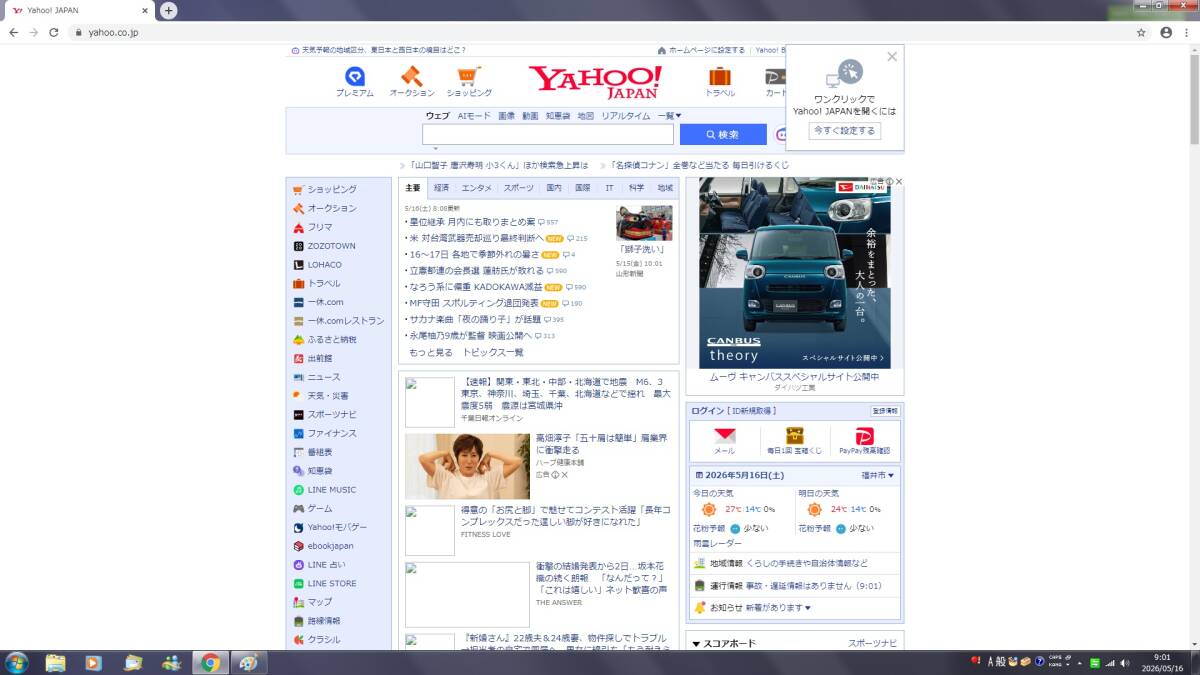Click the マップ icon in sidebar
The width and height of the screenshot is (1200, 675).
tap(298, 602)
